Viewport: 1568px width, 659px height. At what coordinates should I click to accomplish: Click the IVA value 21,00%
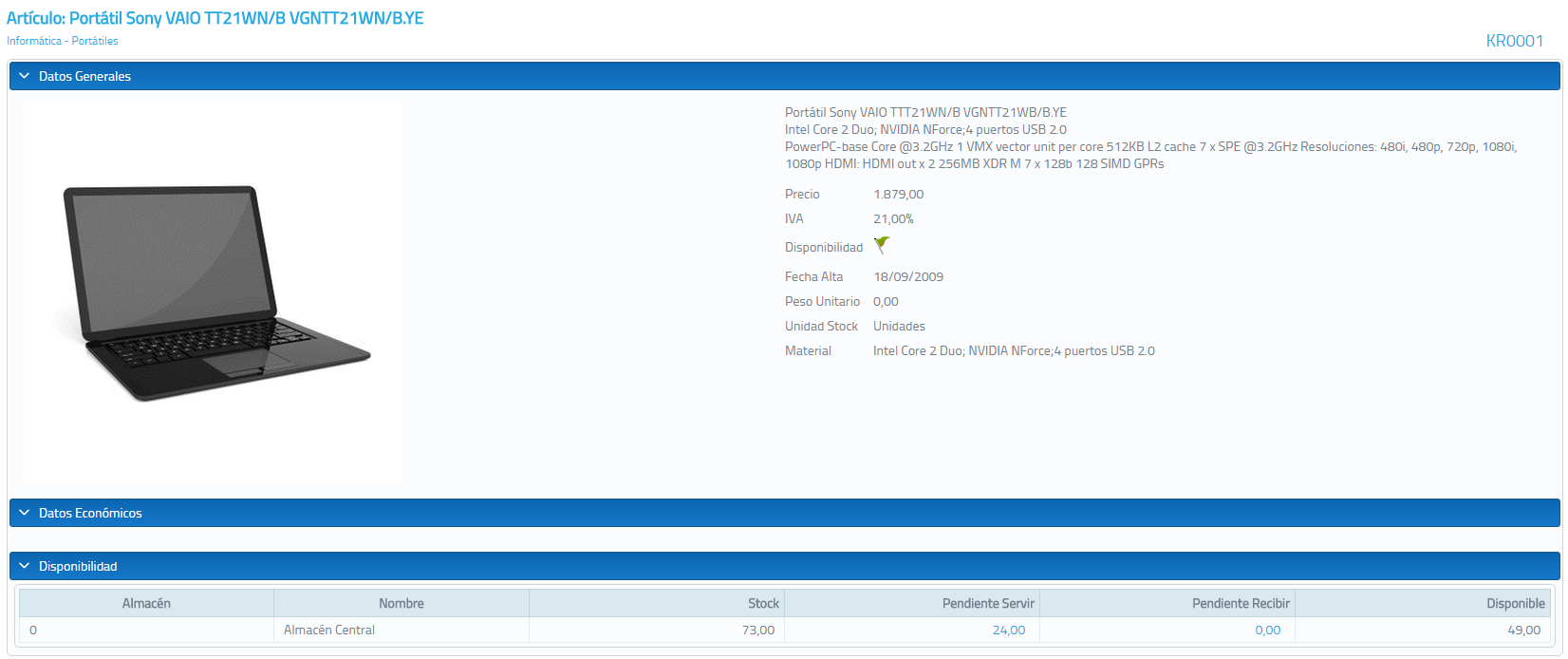[893, 218]
